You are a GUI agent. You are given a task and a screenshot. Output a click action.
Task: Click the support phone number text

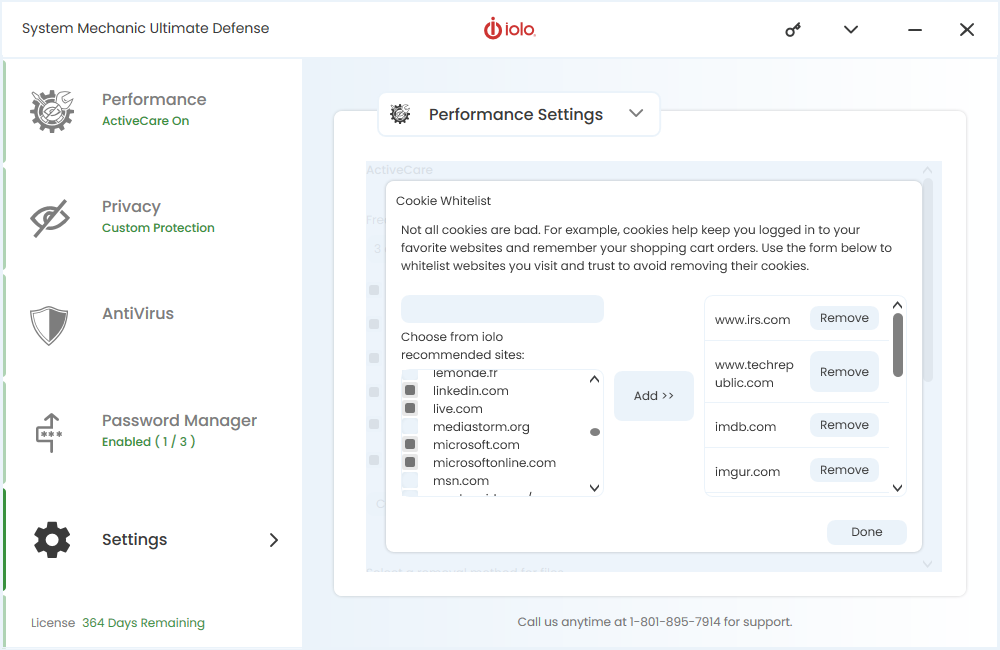click(x=675, y=621)
